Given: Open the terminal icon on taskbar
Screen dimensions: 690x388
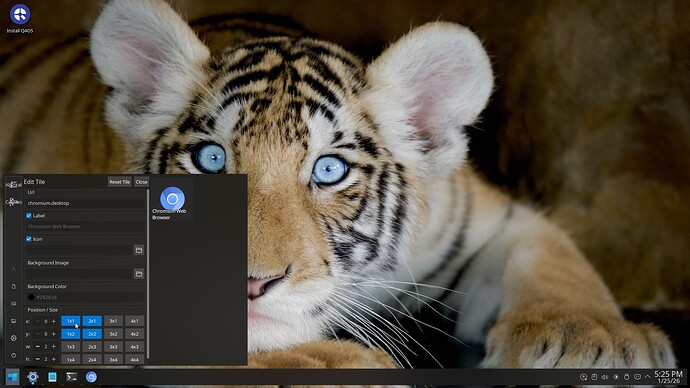Looking at the screenshot, I should tap(71, 377).
